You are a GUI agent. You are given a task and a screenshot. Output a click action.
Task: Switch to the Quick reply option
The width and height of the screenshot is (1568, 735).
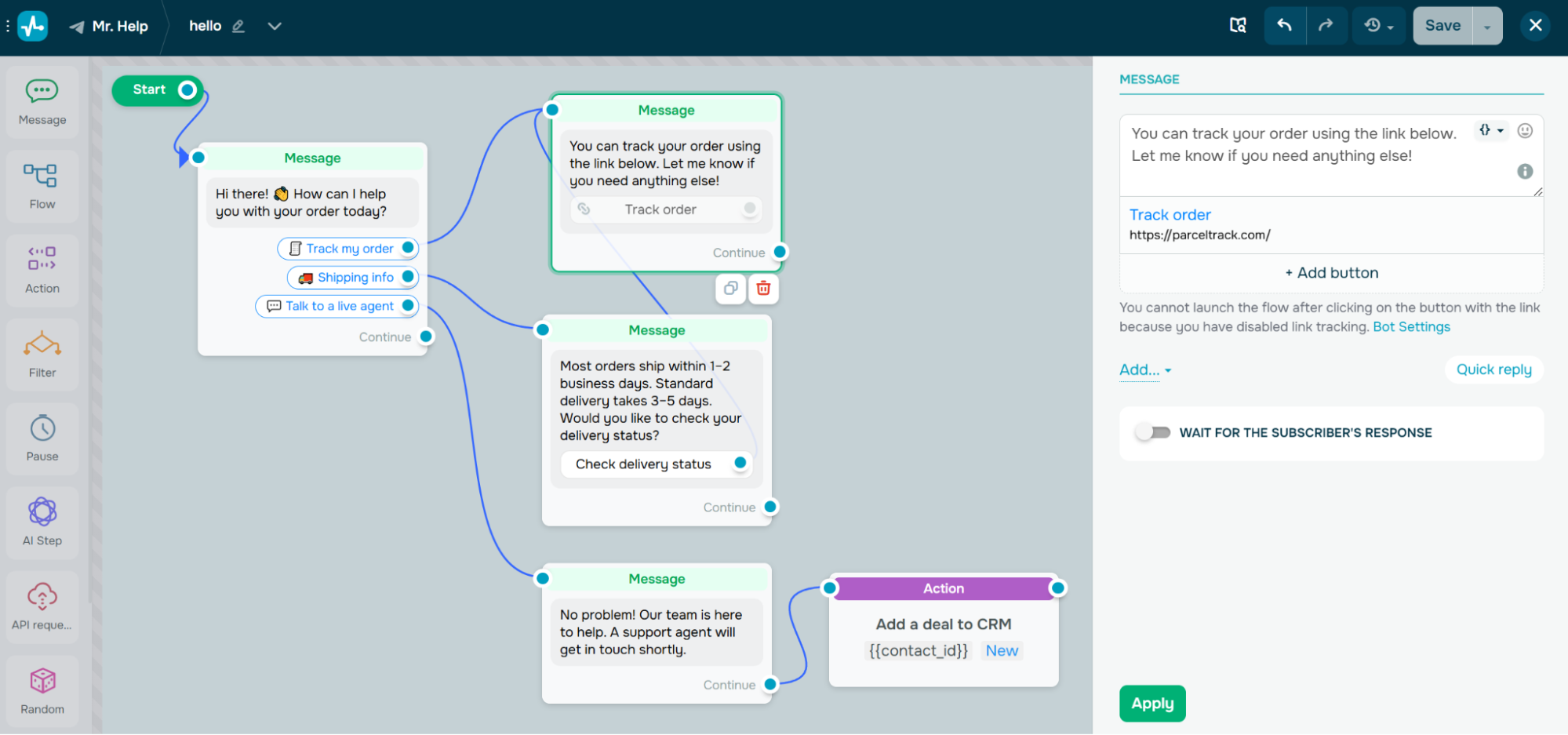[1493, 369]
